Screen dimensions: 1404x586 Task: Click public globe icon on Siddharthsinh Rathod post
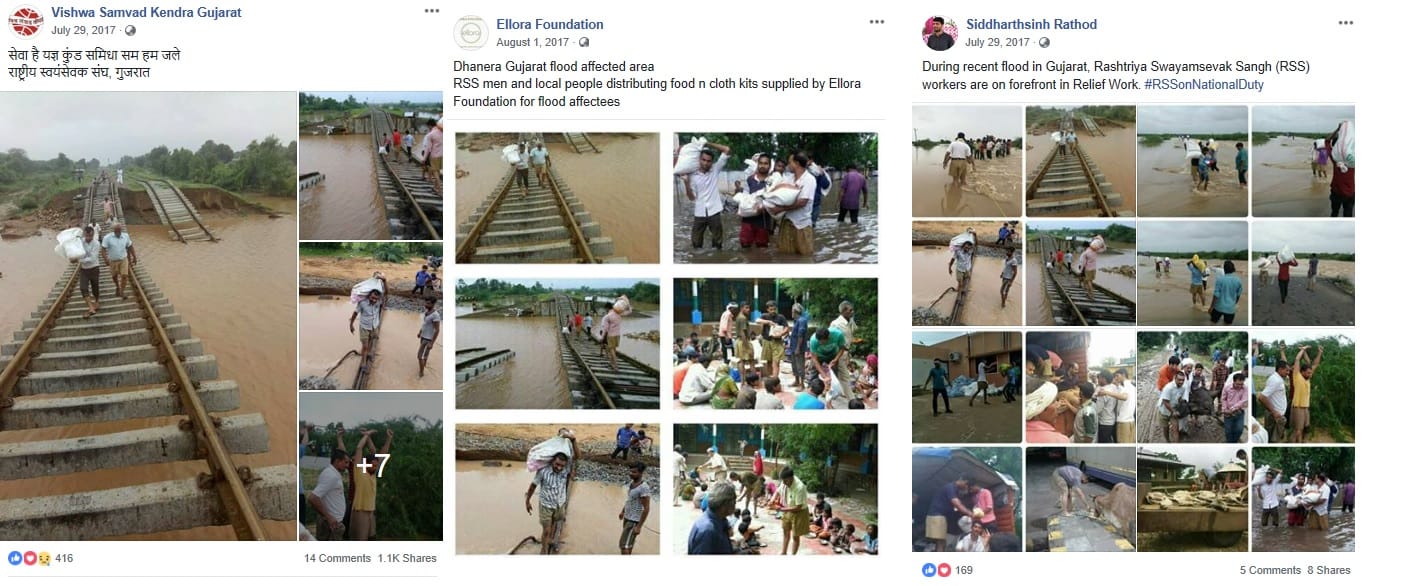(1043, 42)
